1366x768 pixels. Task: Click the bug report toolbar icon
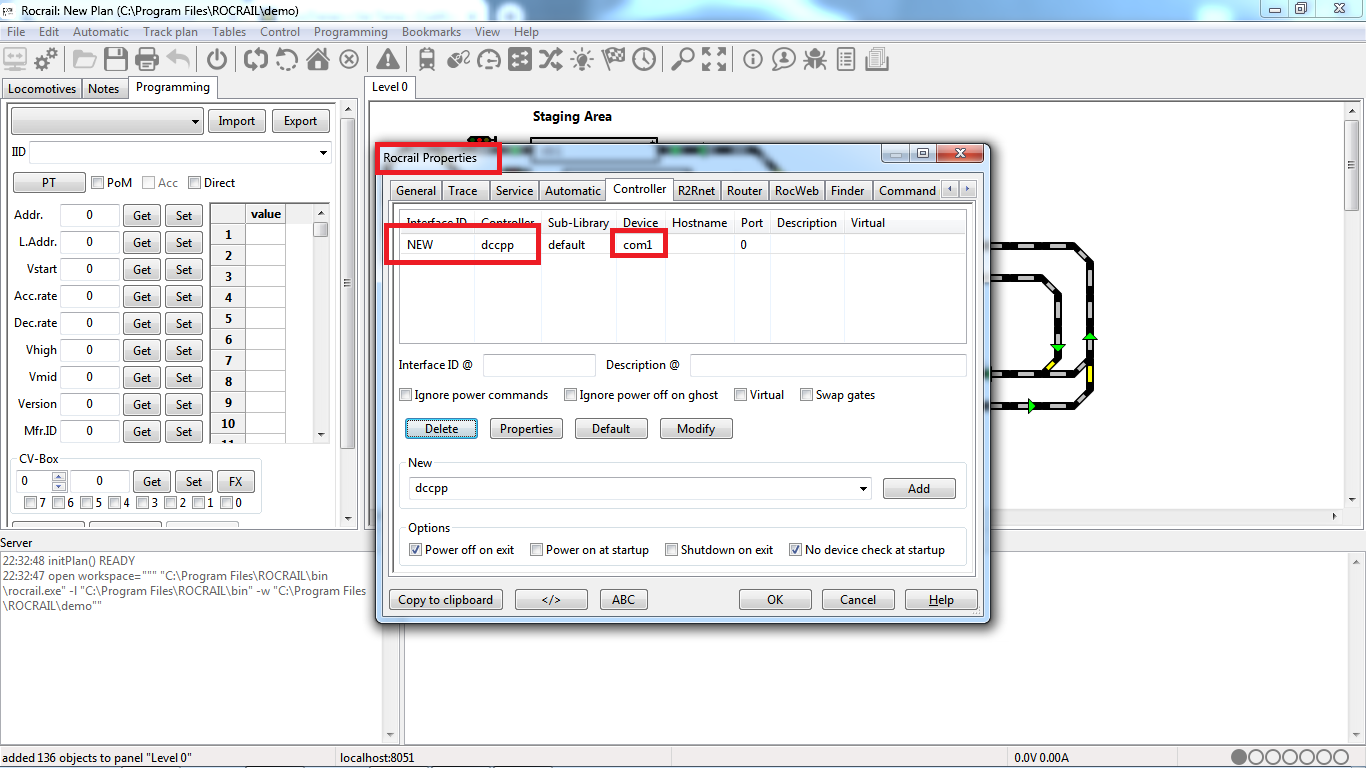point(814,59)
